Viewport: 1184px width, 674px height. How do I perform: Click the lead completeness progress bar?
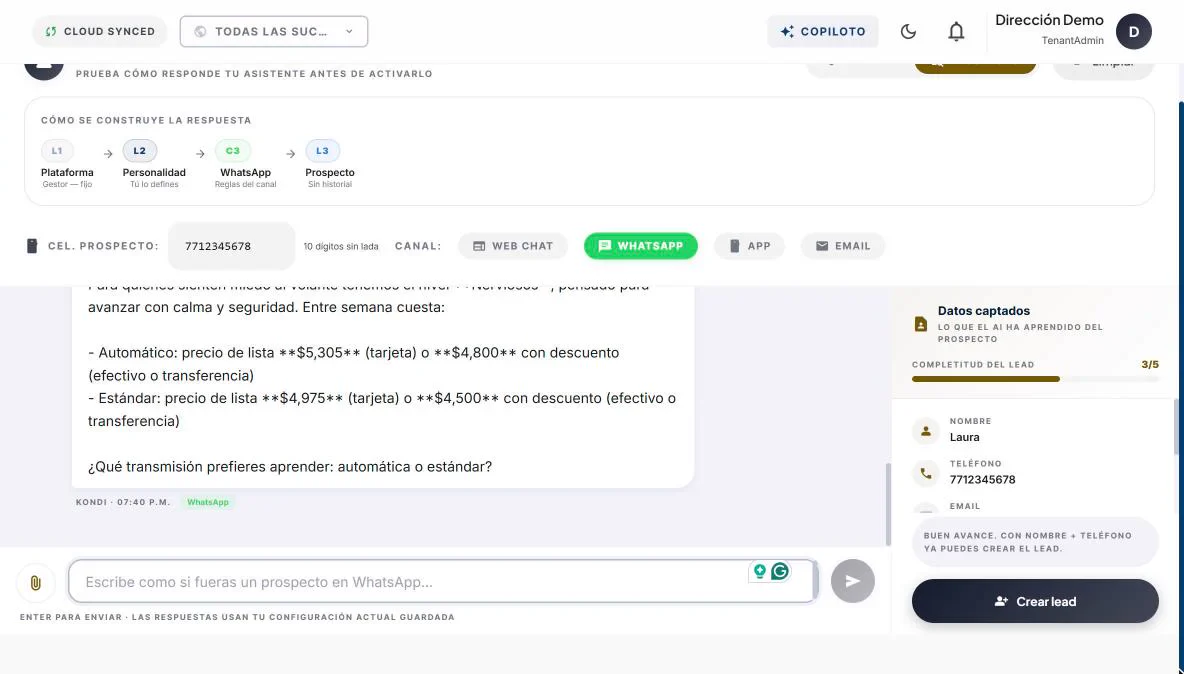click(1034, 379)
